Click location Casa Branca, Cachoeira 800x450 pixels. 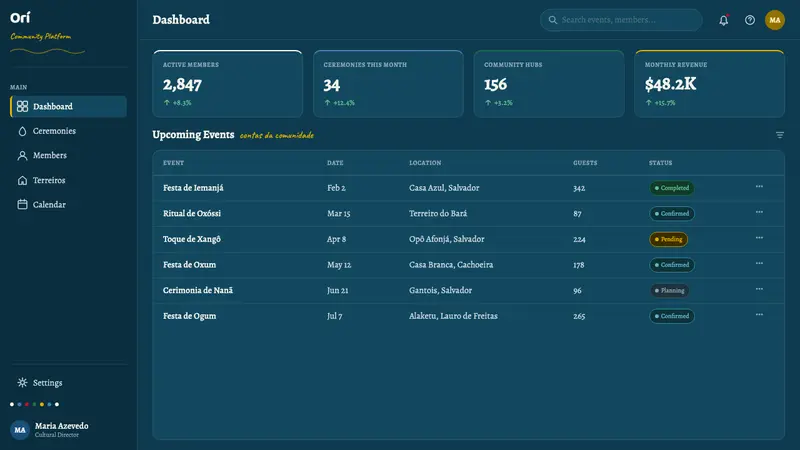pos(451,265)
